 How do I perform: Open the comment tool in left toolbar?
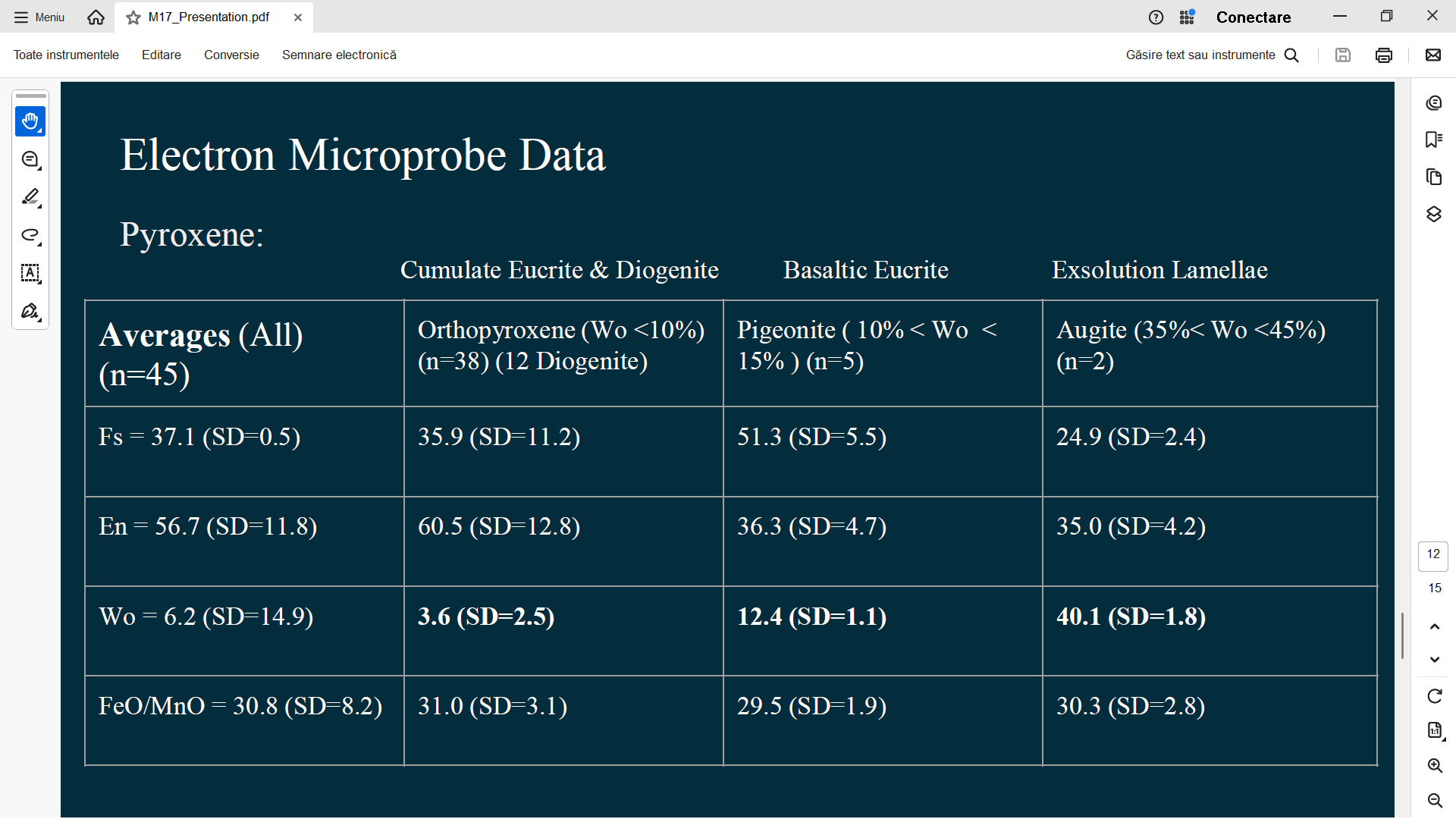(x=30, y=159)
